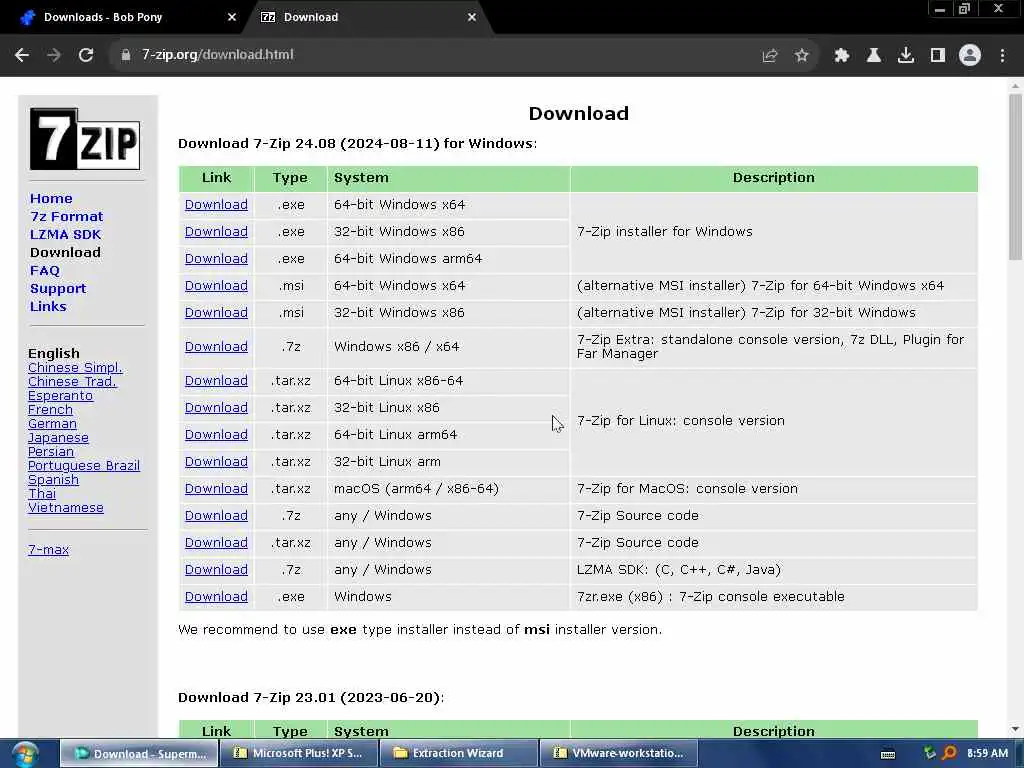Open the user profile avatar
The image size is (1024, 768).
coord(970,55)
